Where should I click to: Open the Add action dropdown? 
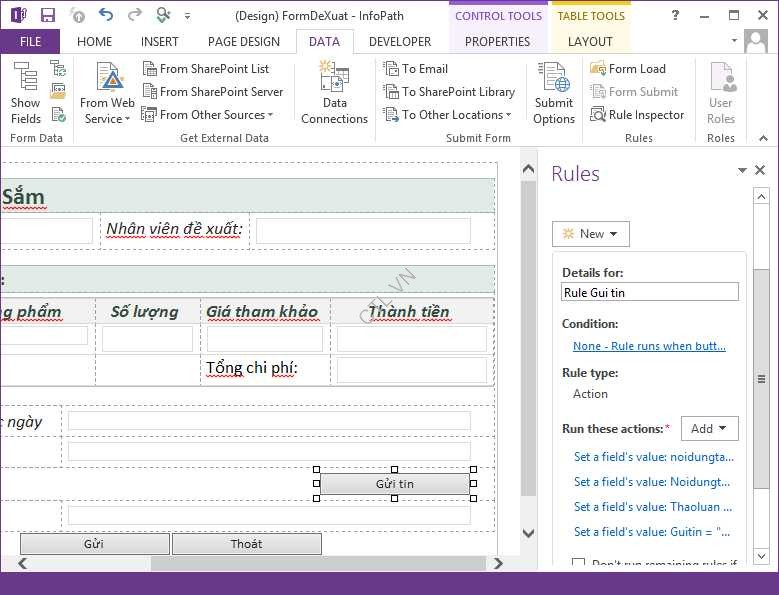click(709, 428)
